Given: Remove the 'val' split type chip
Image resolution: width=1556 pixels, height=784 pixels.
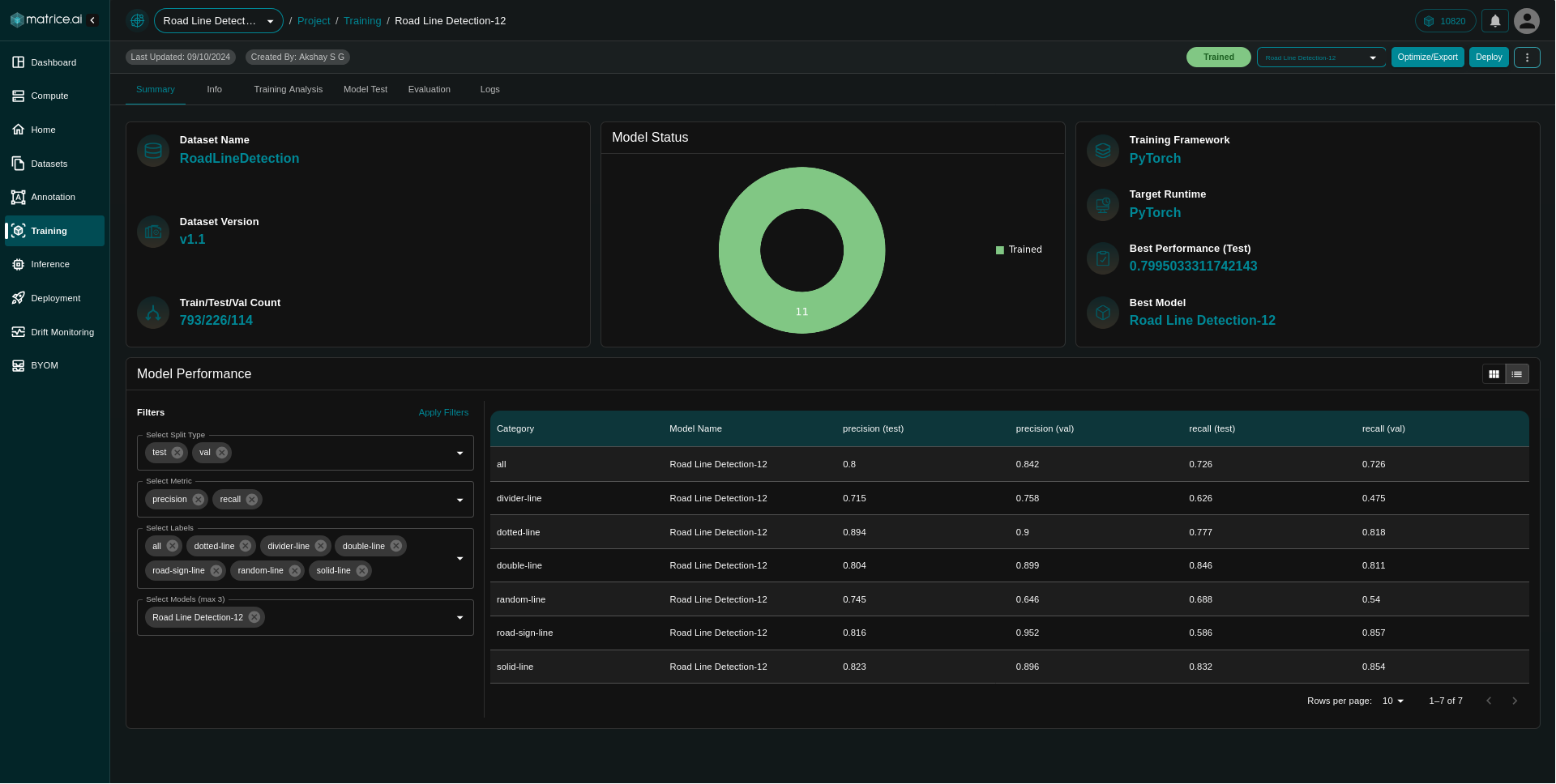Looking at the screenshot, I should (x=222, y=453).
